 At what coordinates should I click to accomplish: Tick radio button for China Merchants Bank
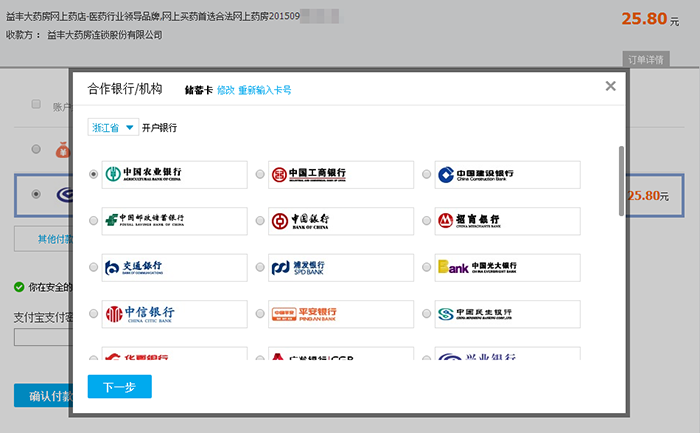coord(426,221)
